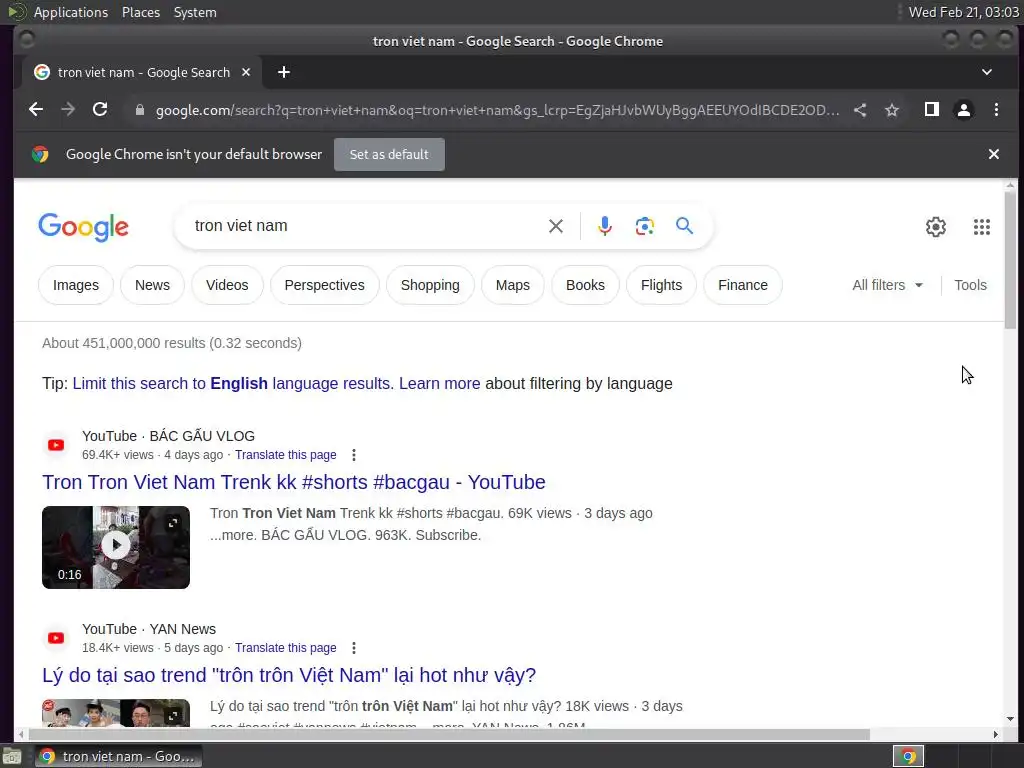This screenshot has width=1024, height=768.
Task: Switch to the Images filter
Action: coord(76,285)
